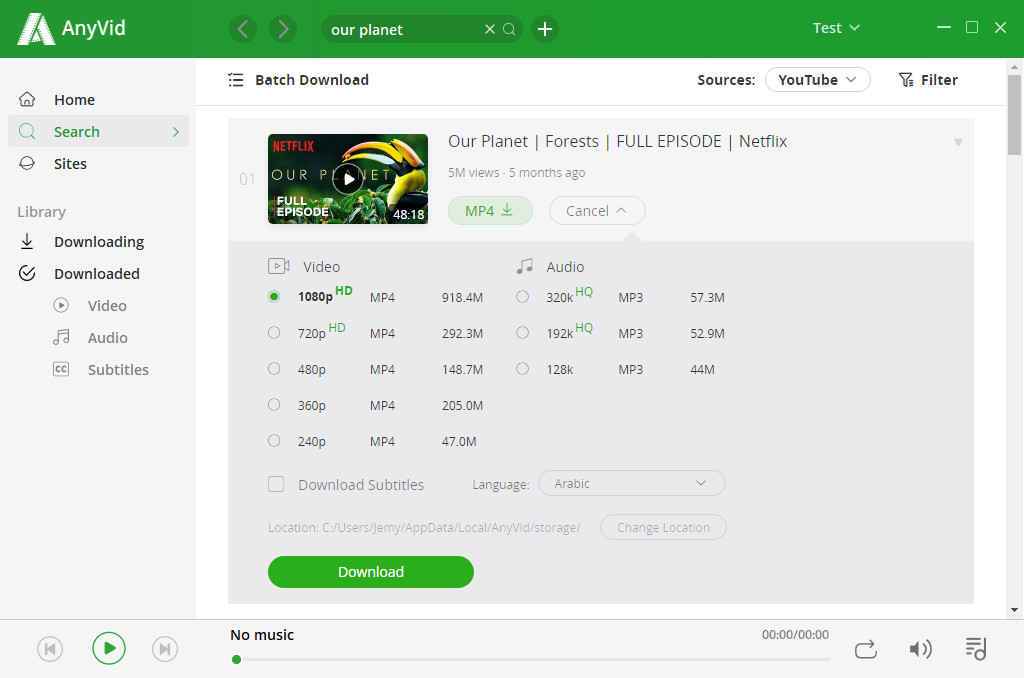The height and width of the screenshot is (678, 1024).
Task: Click the vertical scrollbar thumb
Action: (1014, 115)
